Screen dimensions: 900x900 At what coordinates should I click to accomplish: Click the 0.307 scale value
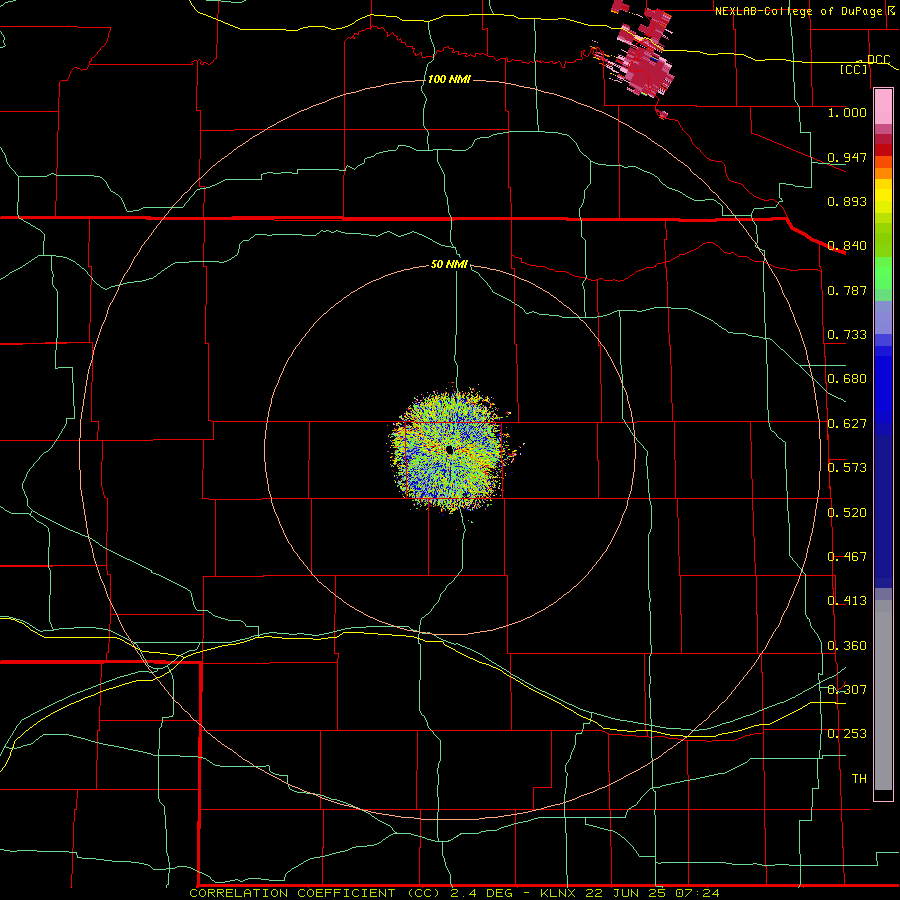point(847,690)
